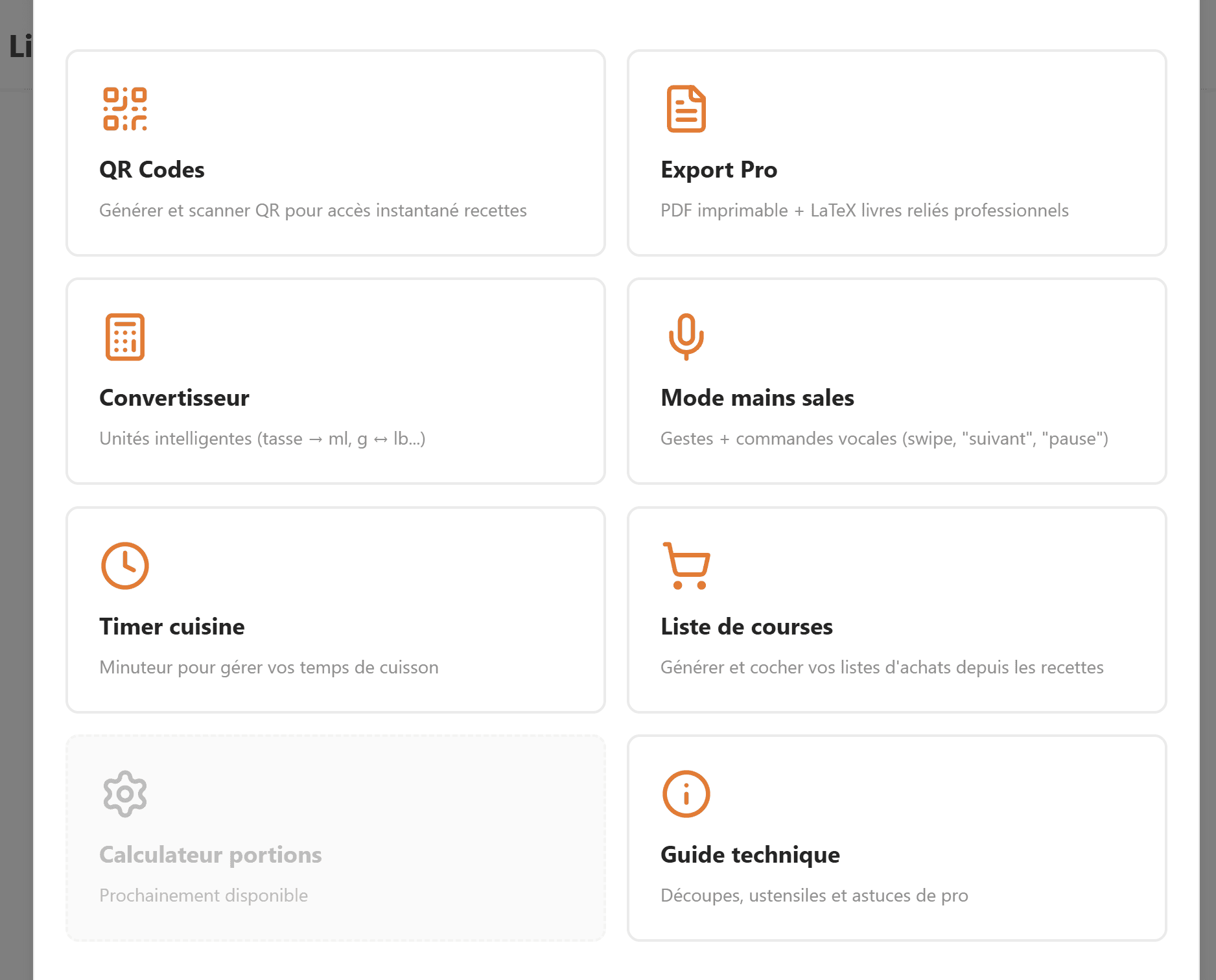Image resolution: width=1216 pixels, height=980 pixels.
Task: Click the grayed gear icon on Calculateur portions
Action: pos(125,793)
